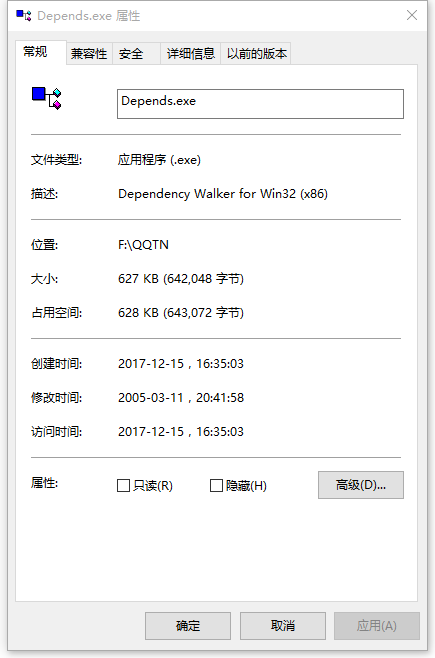Go to the 以前的版本 tab
The width and height of the screenshot is (435, 658).
point(256,54)
